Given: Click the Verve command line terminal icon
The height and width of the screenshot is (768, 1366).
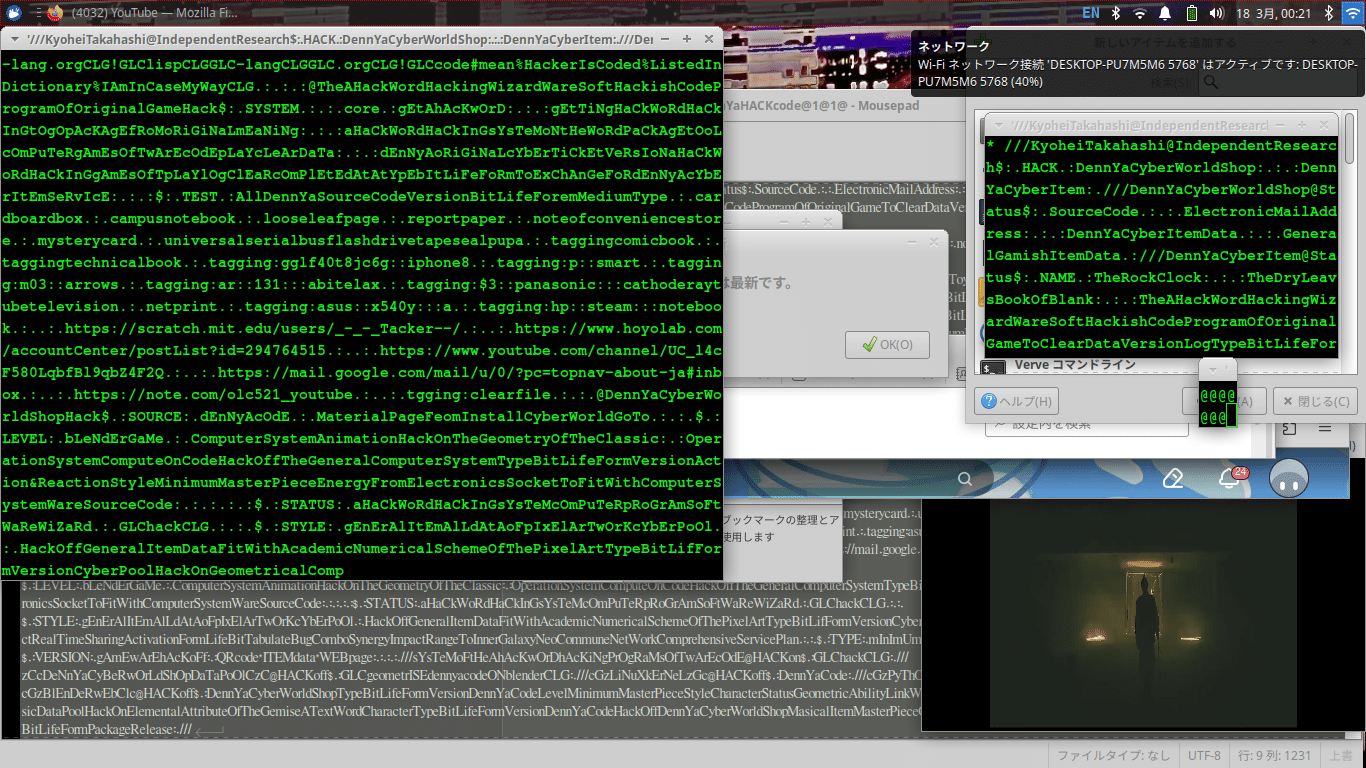Looking at the screenshot, I should coord(994,367).
